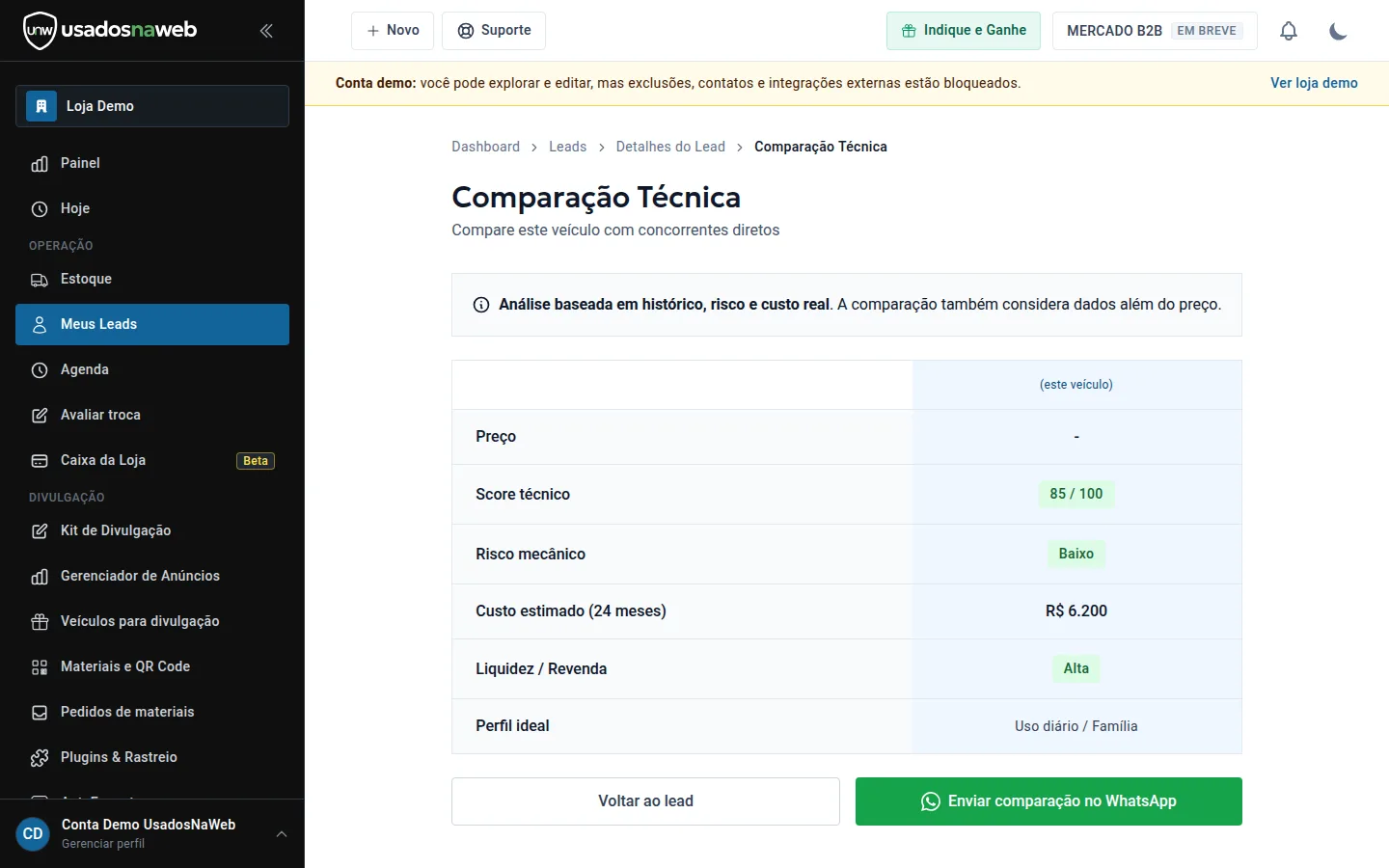This screenshot has width=1389, height=868.
Task: Click the Baixo risk badge
Action: (1076, 554)
